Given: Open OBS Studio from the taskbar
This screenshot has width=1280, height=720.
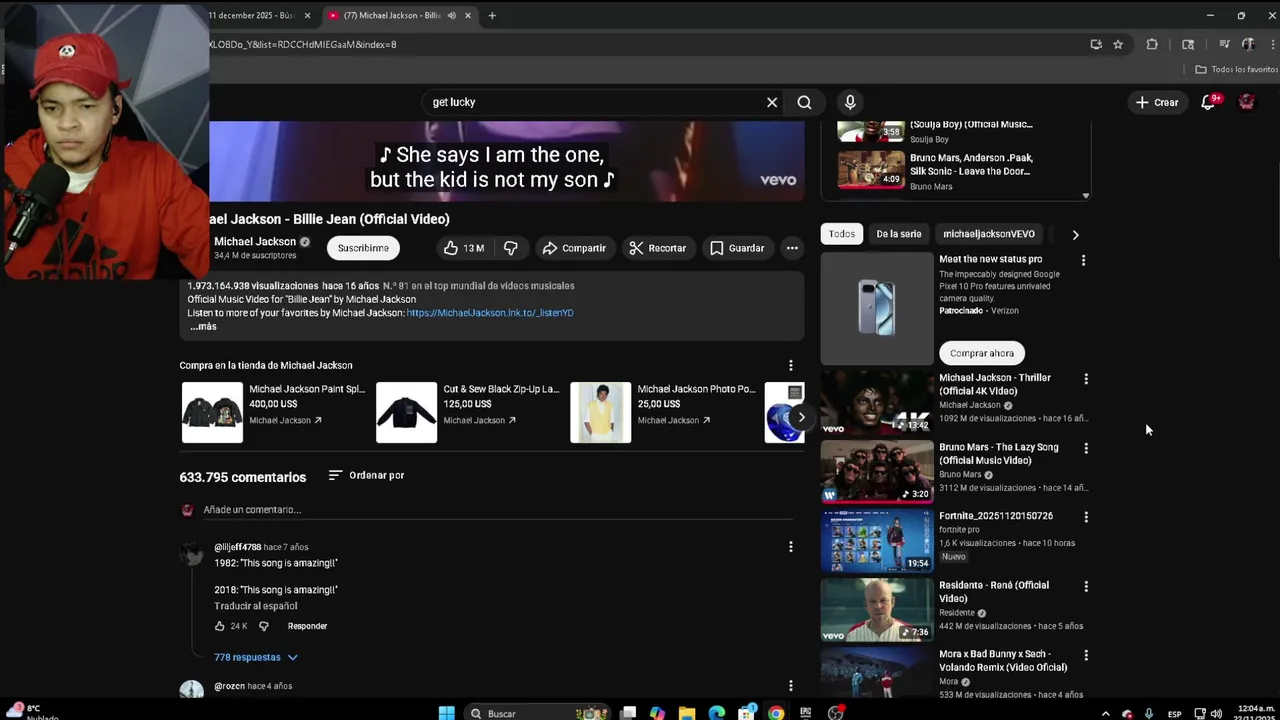Looking at the screenshot, I should tap(835, 713).
